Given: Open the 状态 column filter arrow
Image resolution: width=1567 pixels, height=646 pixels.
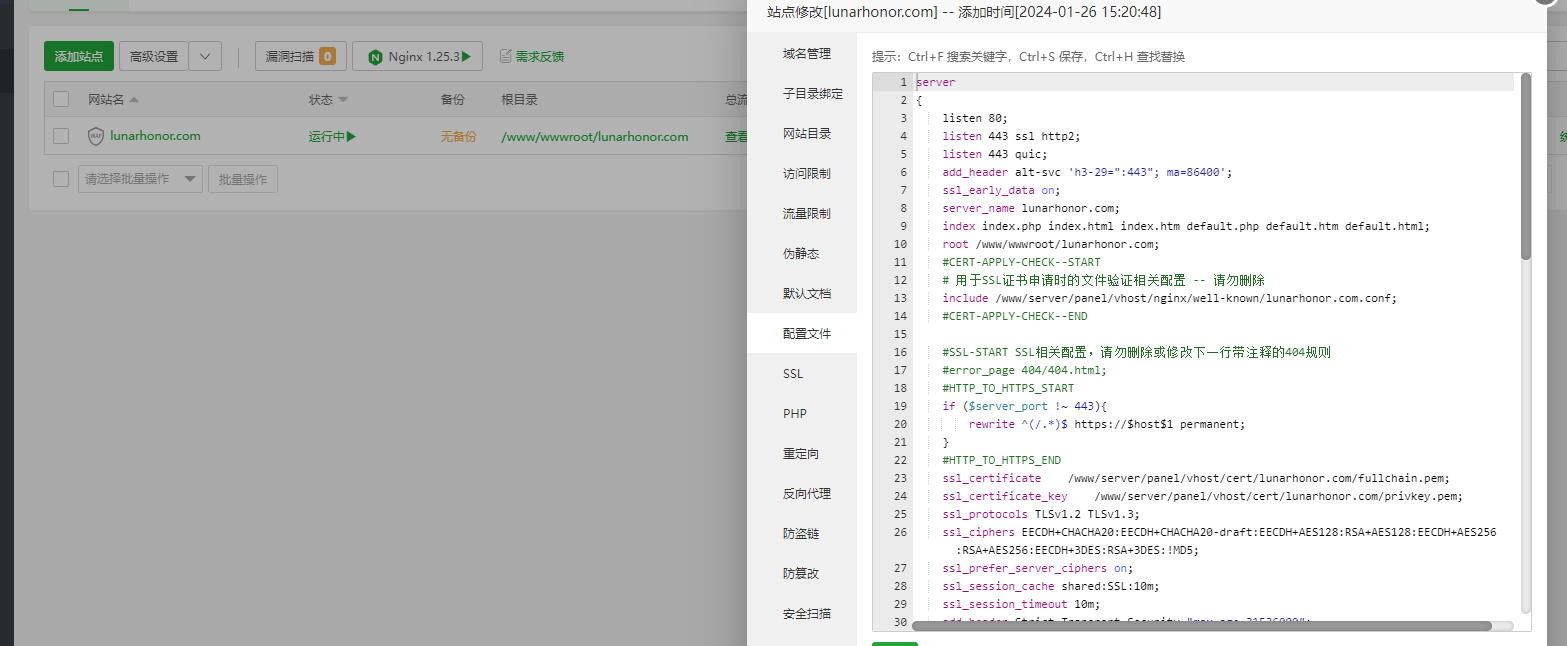Looking at the screenshot, I should [343, 100].
